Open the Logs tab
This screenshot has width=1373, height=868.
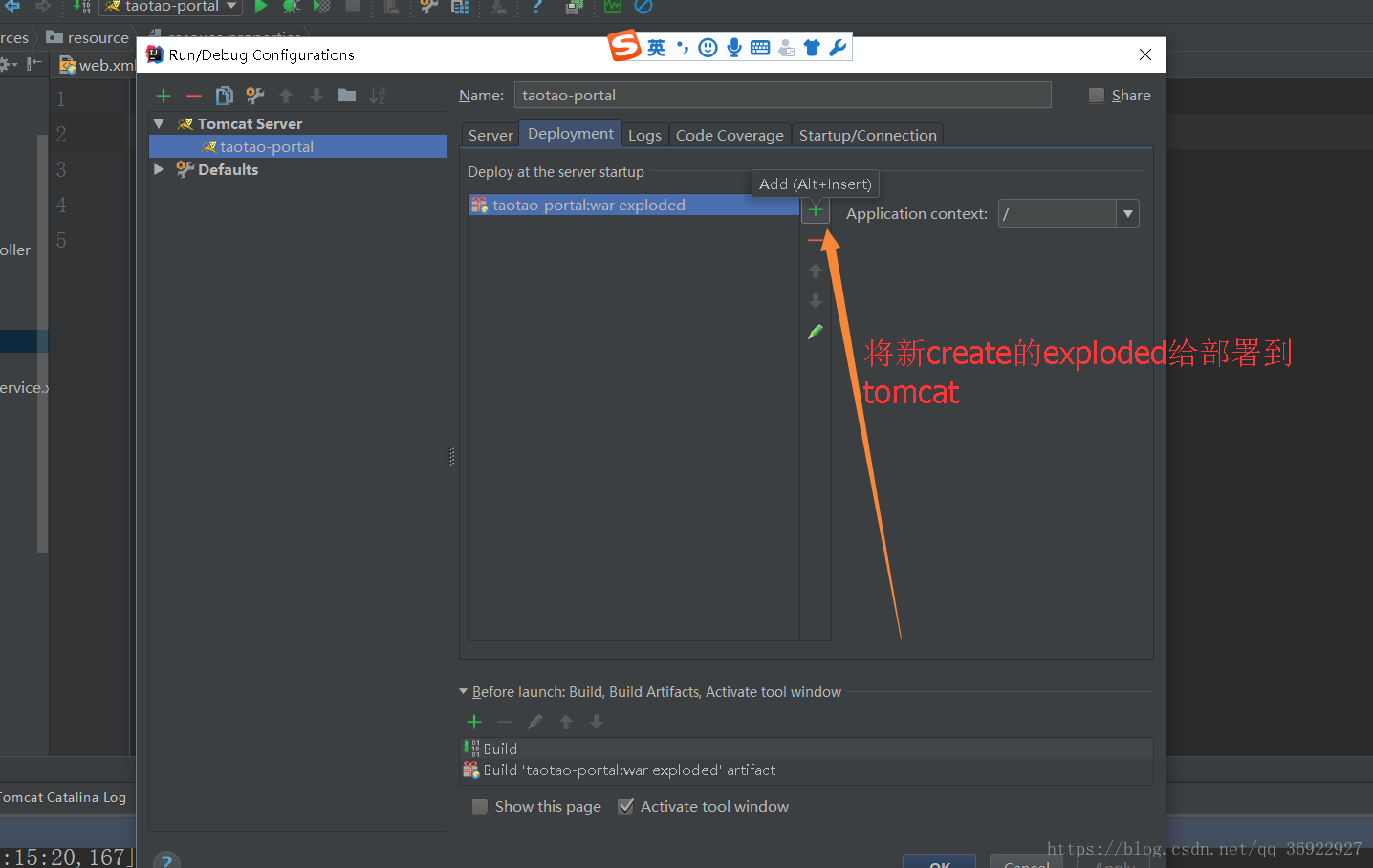click(644, 135)
